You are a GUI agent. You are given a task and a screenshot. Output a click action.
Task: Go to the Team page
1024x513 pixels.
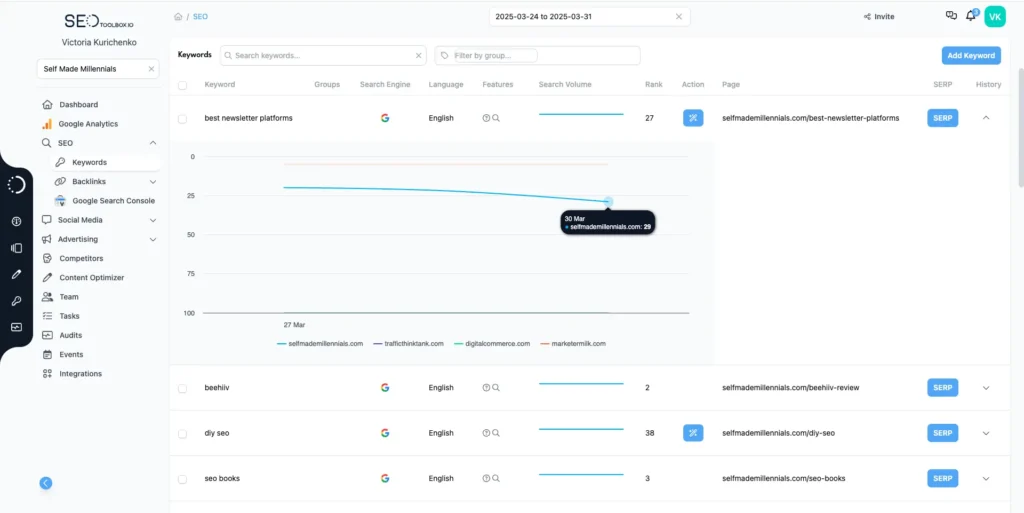click(x=69, y=297)
